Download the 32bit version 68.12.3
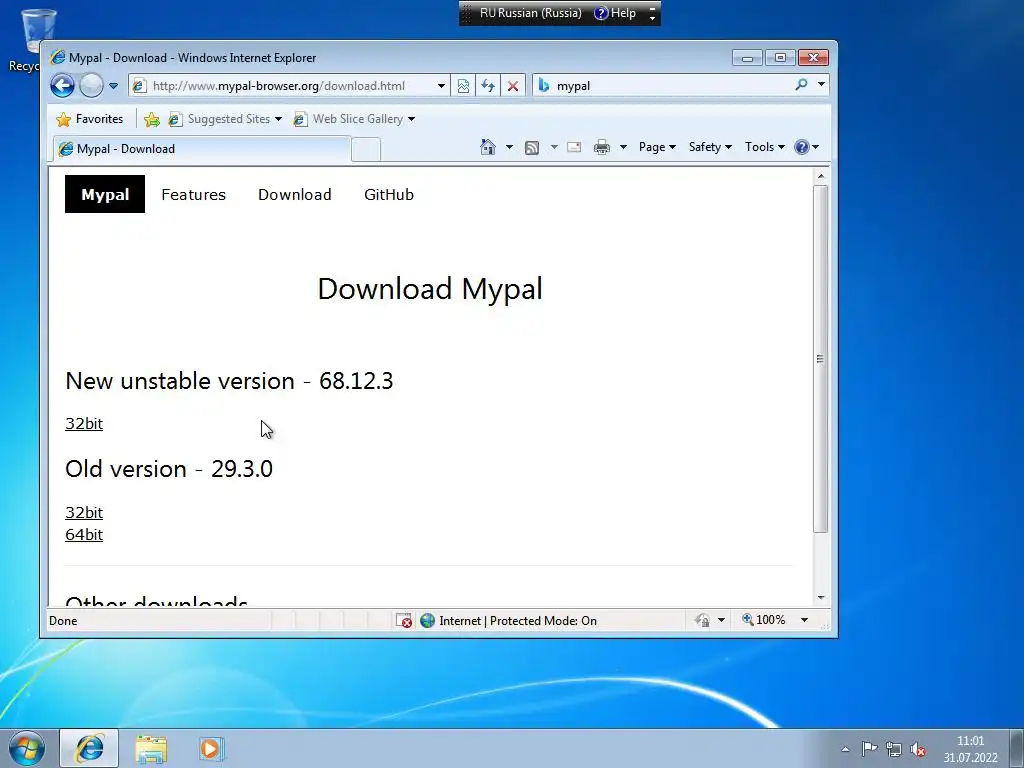This screenshot has width=1024, height=768. coord(84,423)
